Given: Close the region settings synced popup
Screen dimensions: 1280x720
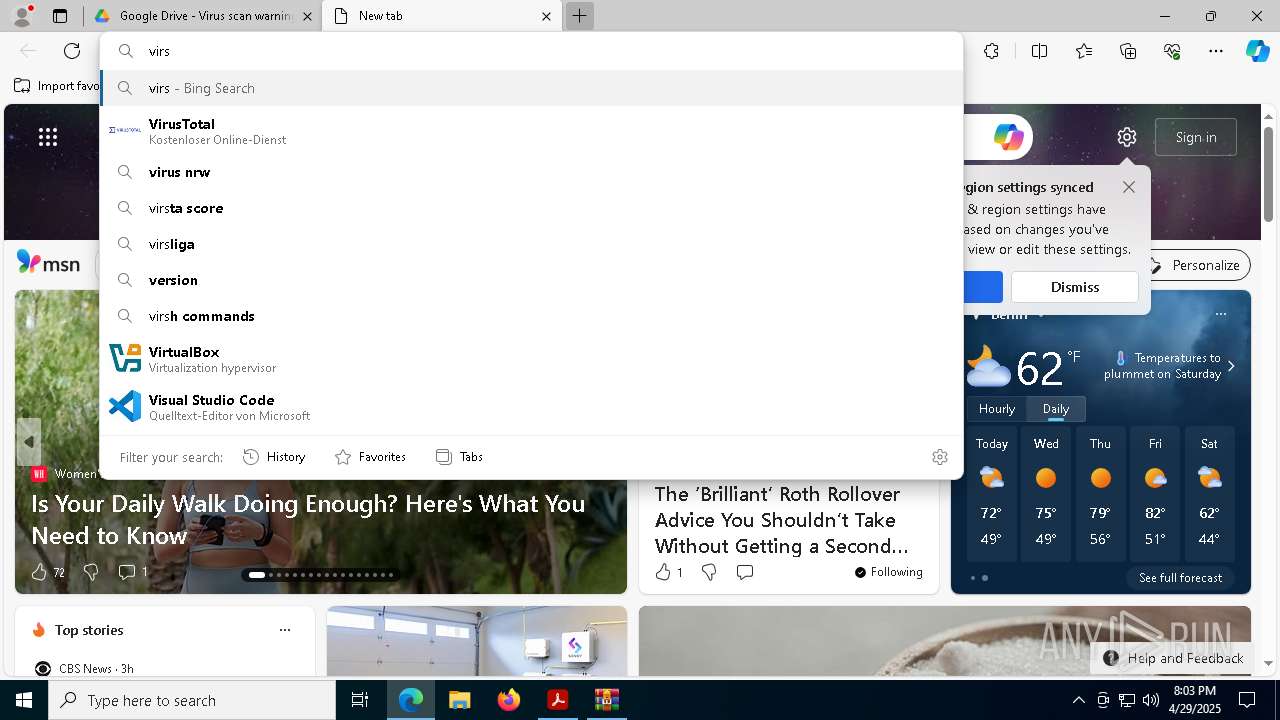Looking at the screenshot, I should click(x=1129, y=187).
